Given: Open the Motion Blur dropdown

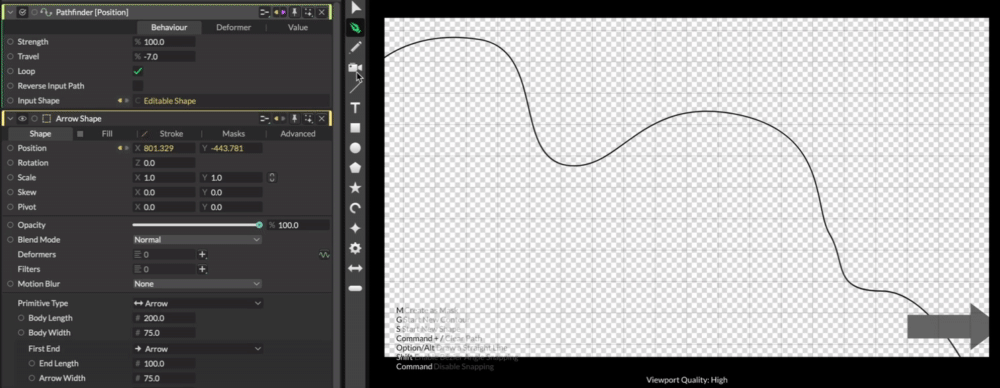Looking at the screenshot, I should pyautogui.click(x=198, y=284).
